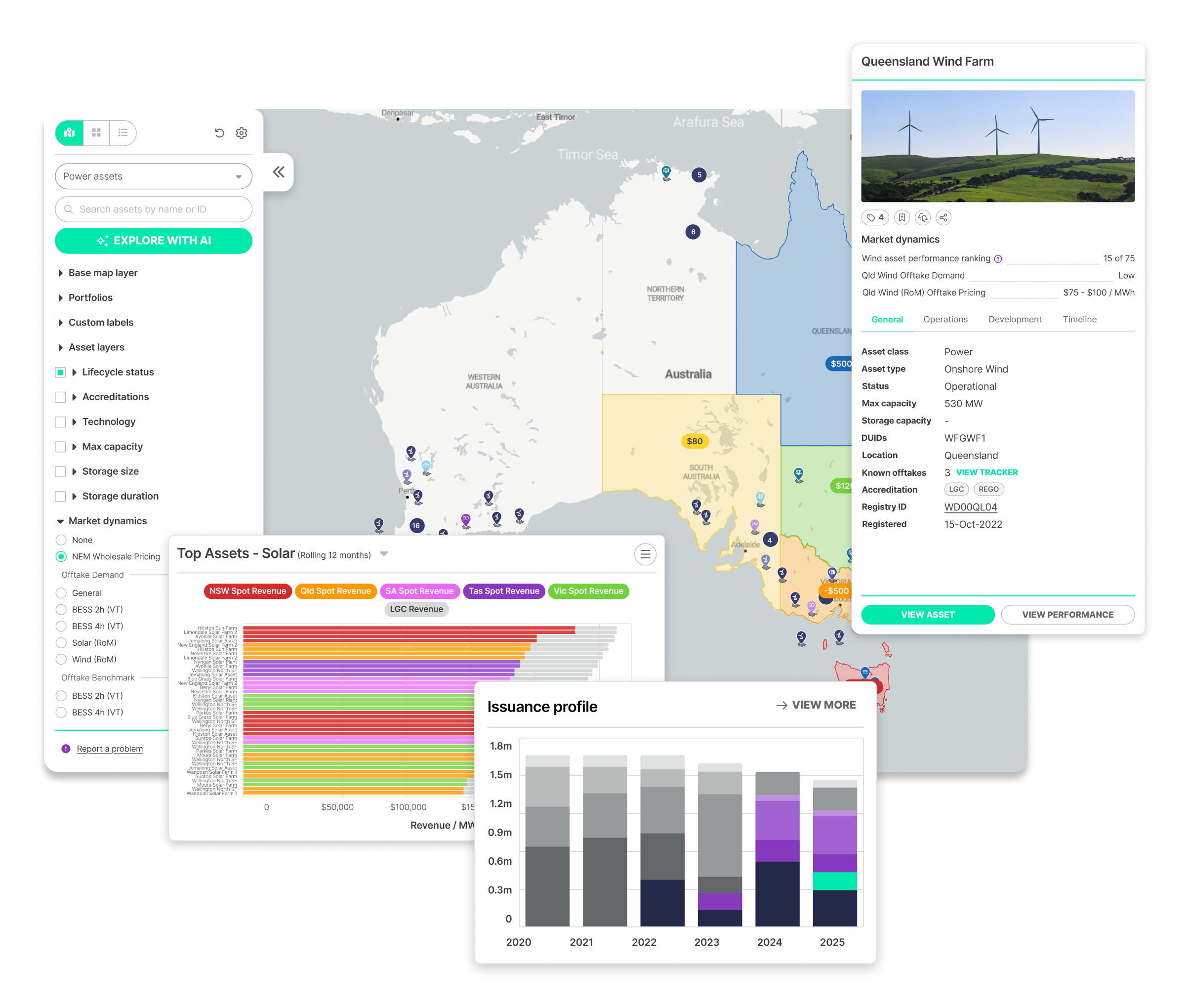Collapse sidebar with double chevron button
1189x1008 pixels.
tap(278, 172)
